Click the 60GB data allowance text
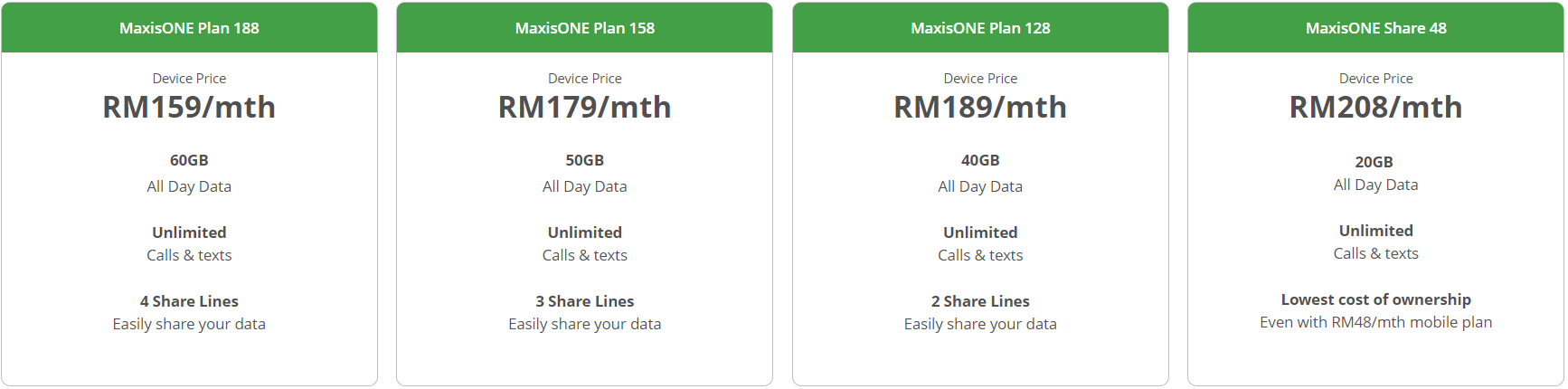This screenshot has height=389, width=1568. tap(189, 160)
